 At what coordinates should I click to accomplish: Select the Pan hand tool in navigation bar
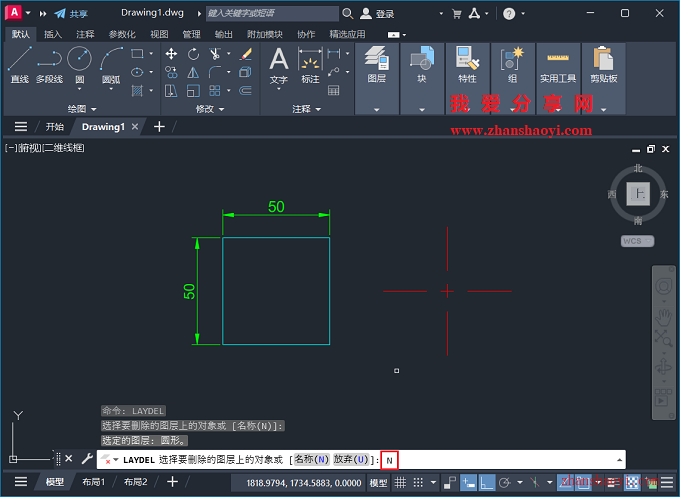(x=662, y=316)
